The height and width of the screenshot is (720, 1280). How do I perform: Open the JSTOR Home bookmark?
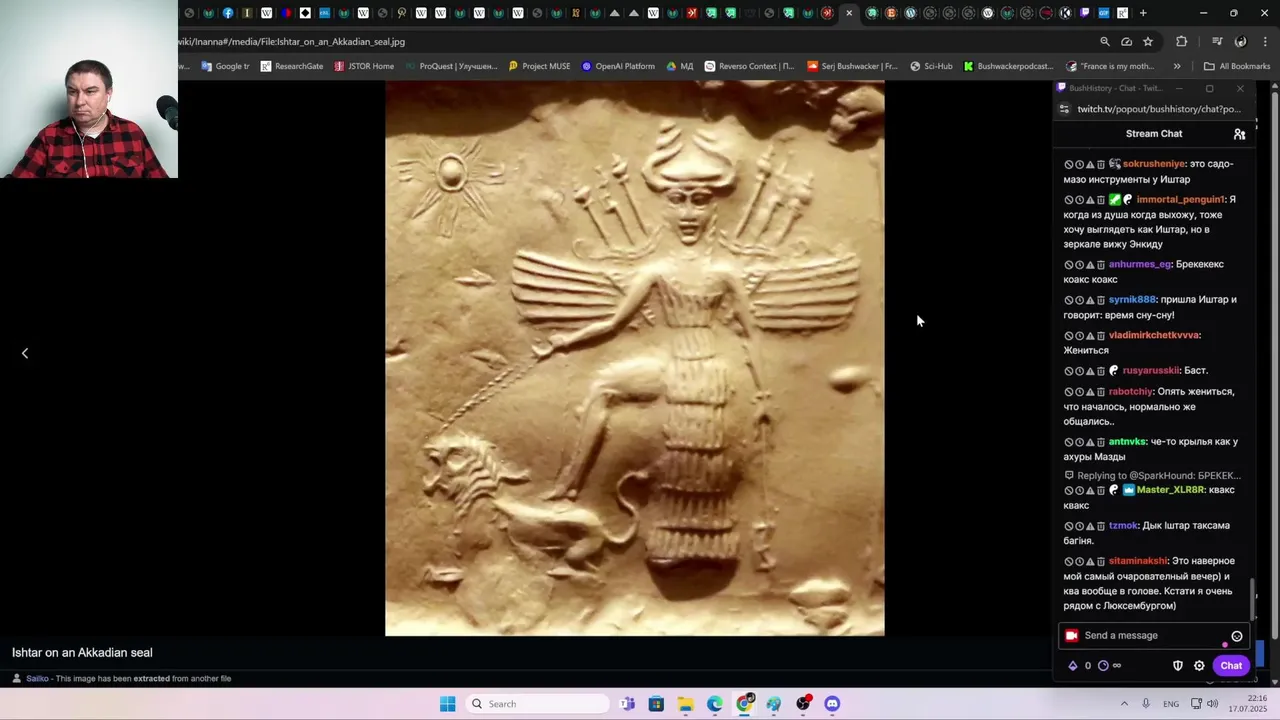[x=364, y=67]
